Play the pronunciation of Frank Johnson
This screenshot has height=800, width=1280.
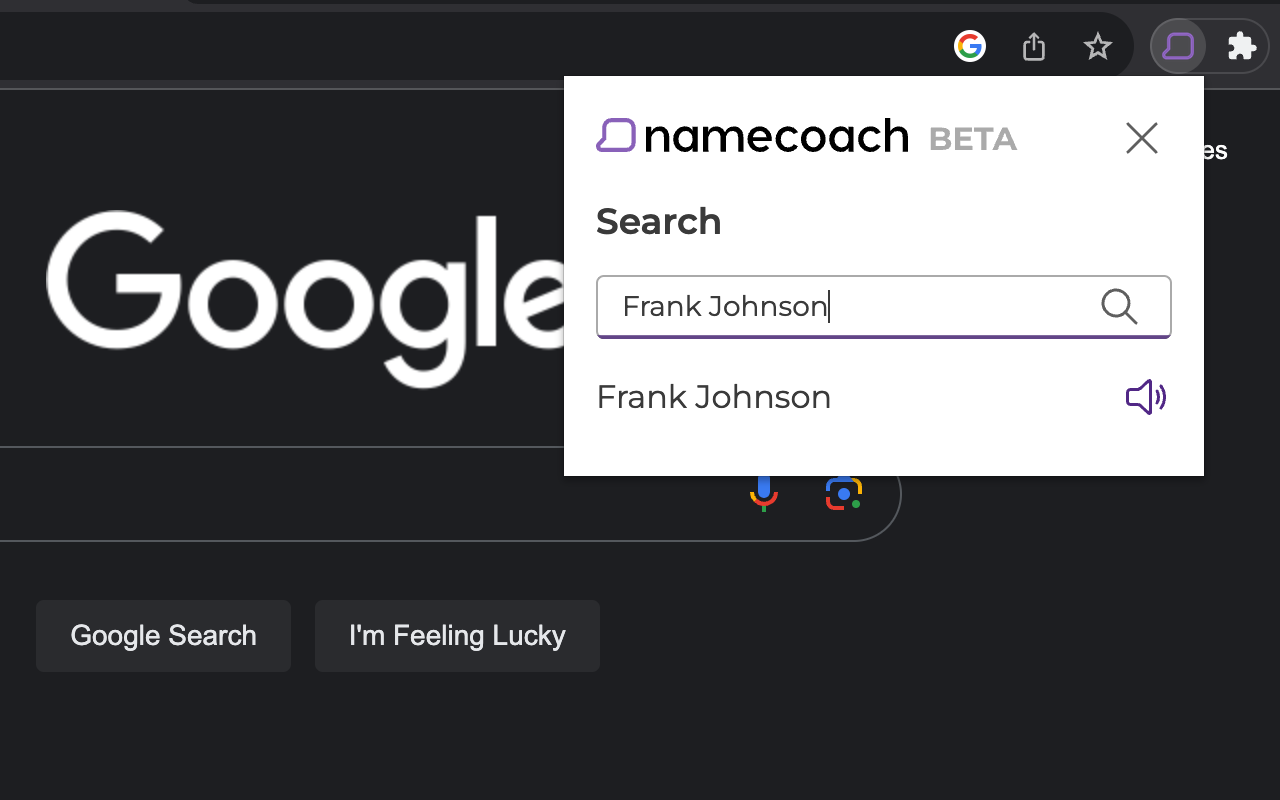point(1145,397)
